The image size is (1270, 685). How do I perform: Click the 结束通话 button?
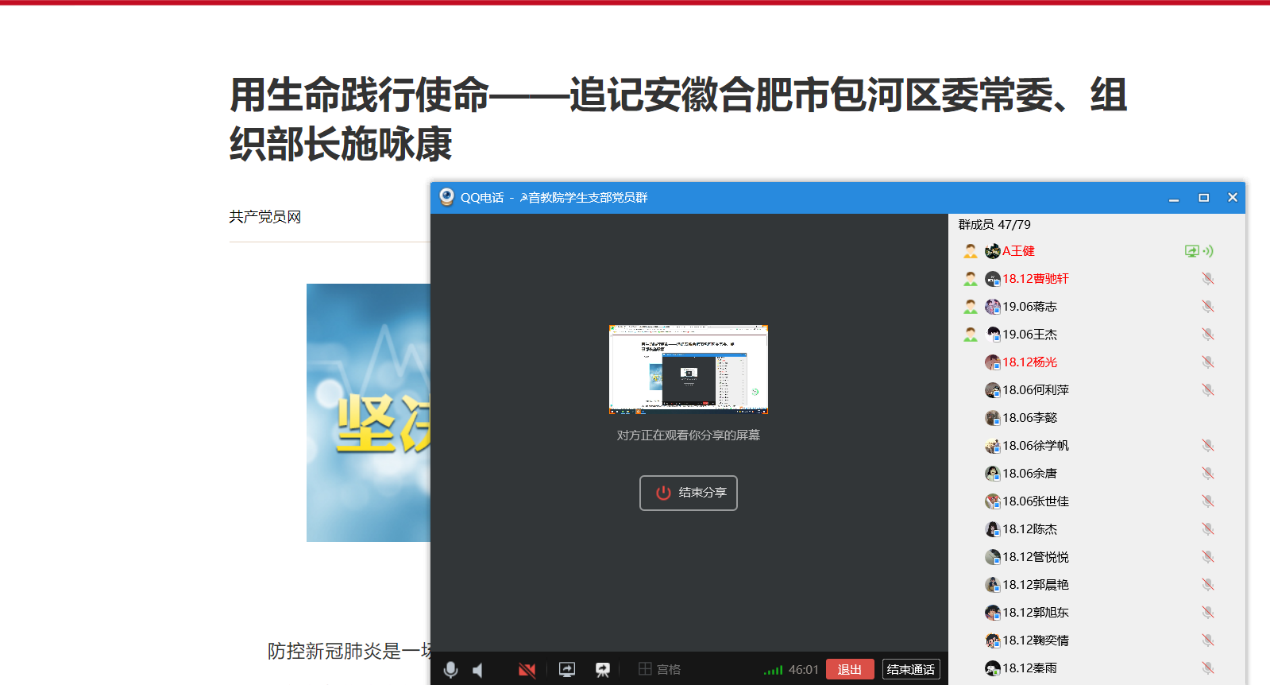(x=910, y=670)
